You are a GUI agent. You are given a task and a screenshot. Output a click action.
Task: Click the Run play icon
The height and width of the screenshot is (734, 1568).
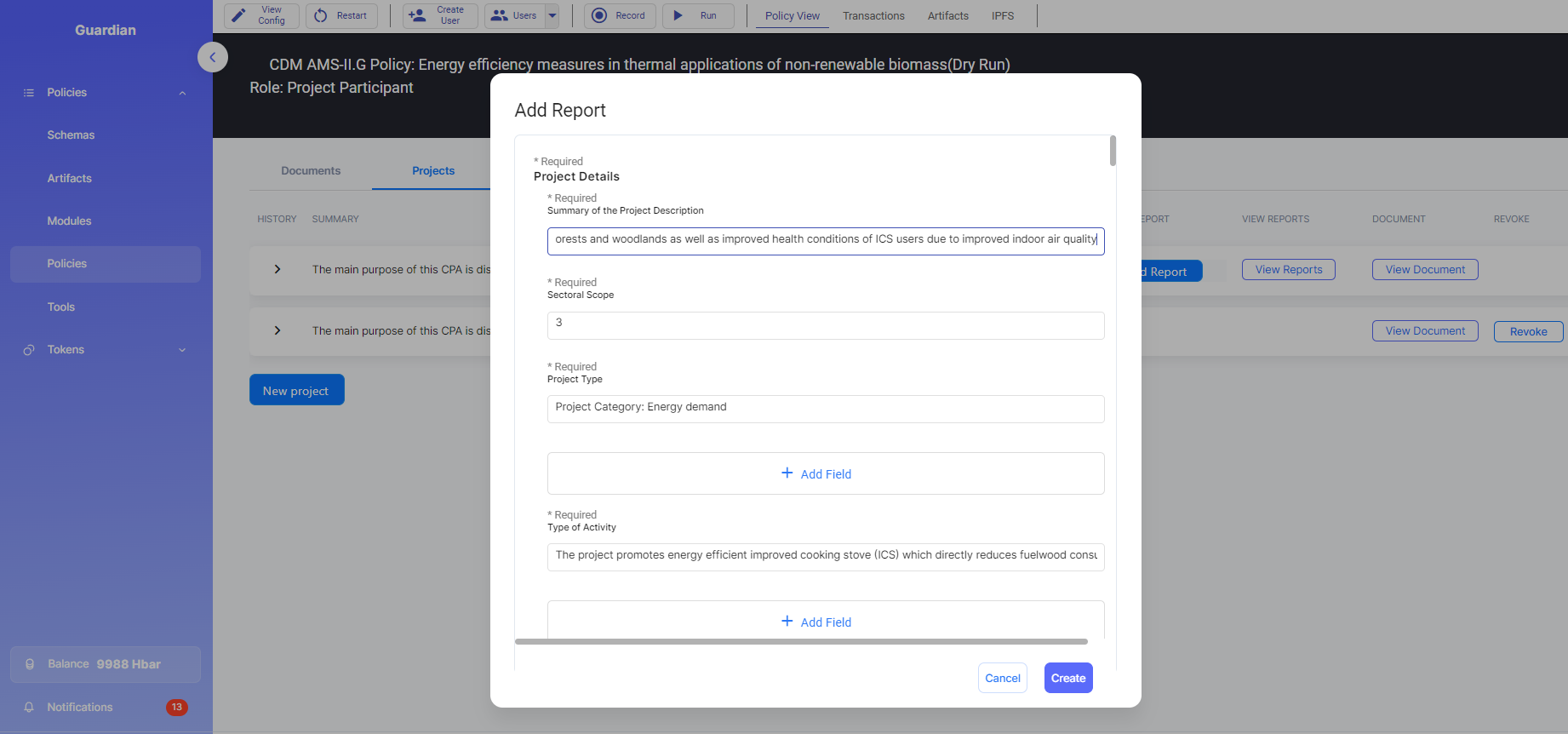(678, 15)
